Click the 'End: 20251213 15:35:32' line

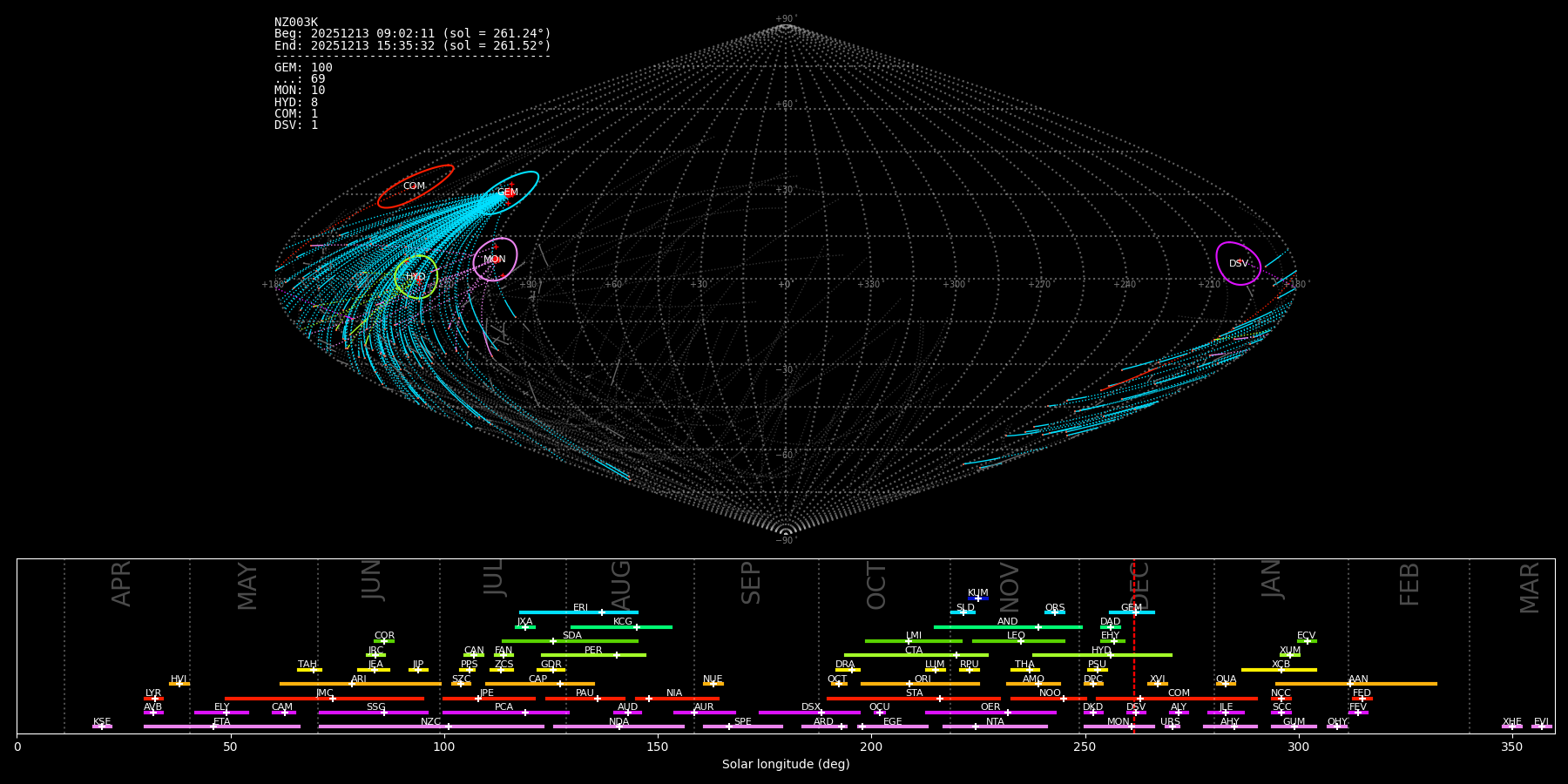pyautogui.click(x=413, y=45)
